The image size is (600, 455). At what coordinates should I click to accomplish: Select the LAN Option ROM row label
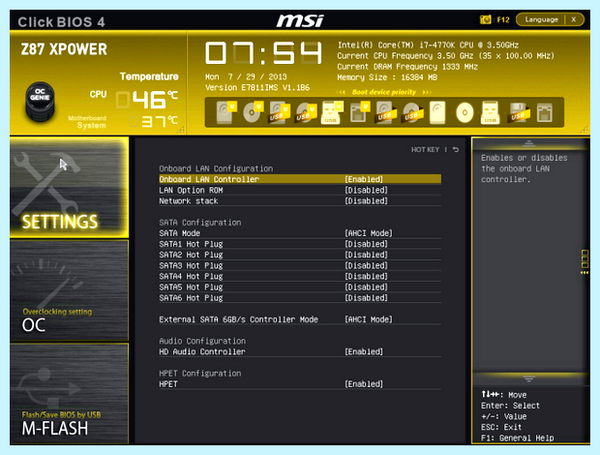coord(191,190)
